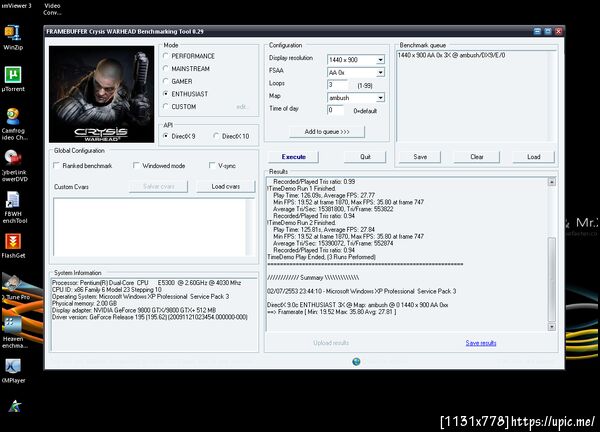This screenshot has width=600, height=432.
Task: Open the CyberLink PowerDVD desktop icon
Action: coord(14,165)
